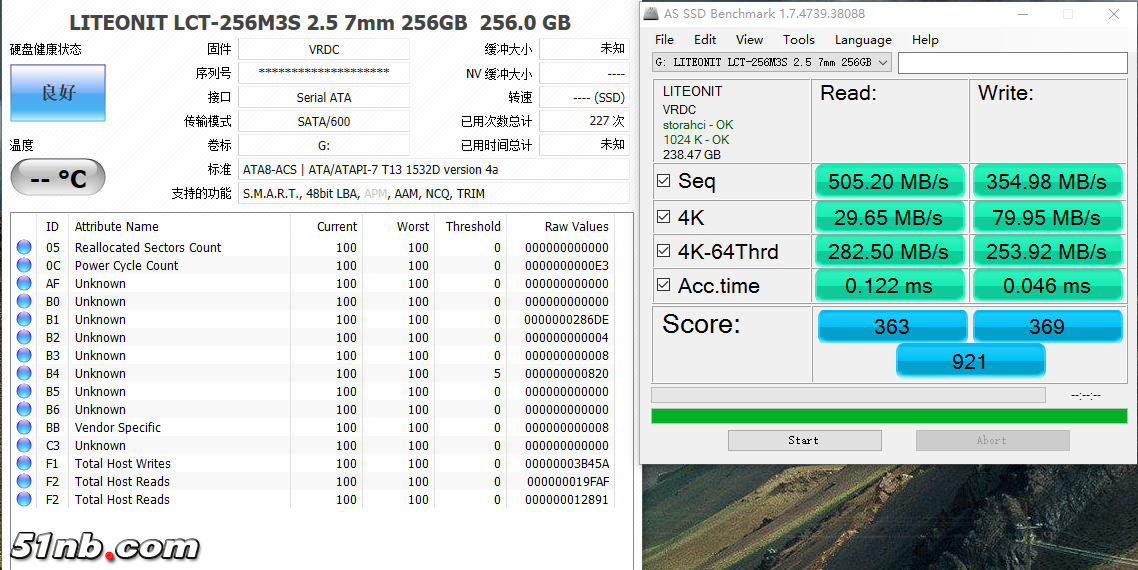This screenshot has width=1138, height=570.
Task: Open the Language menu
Action: tap(863, 40)
